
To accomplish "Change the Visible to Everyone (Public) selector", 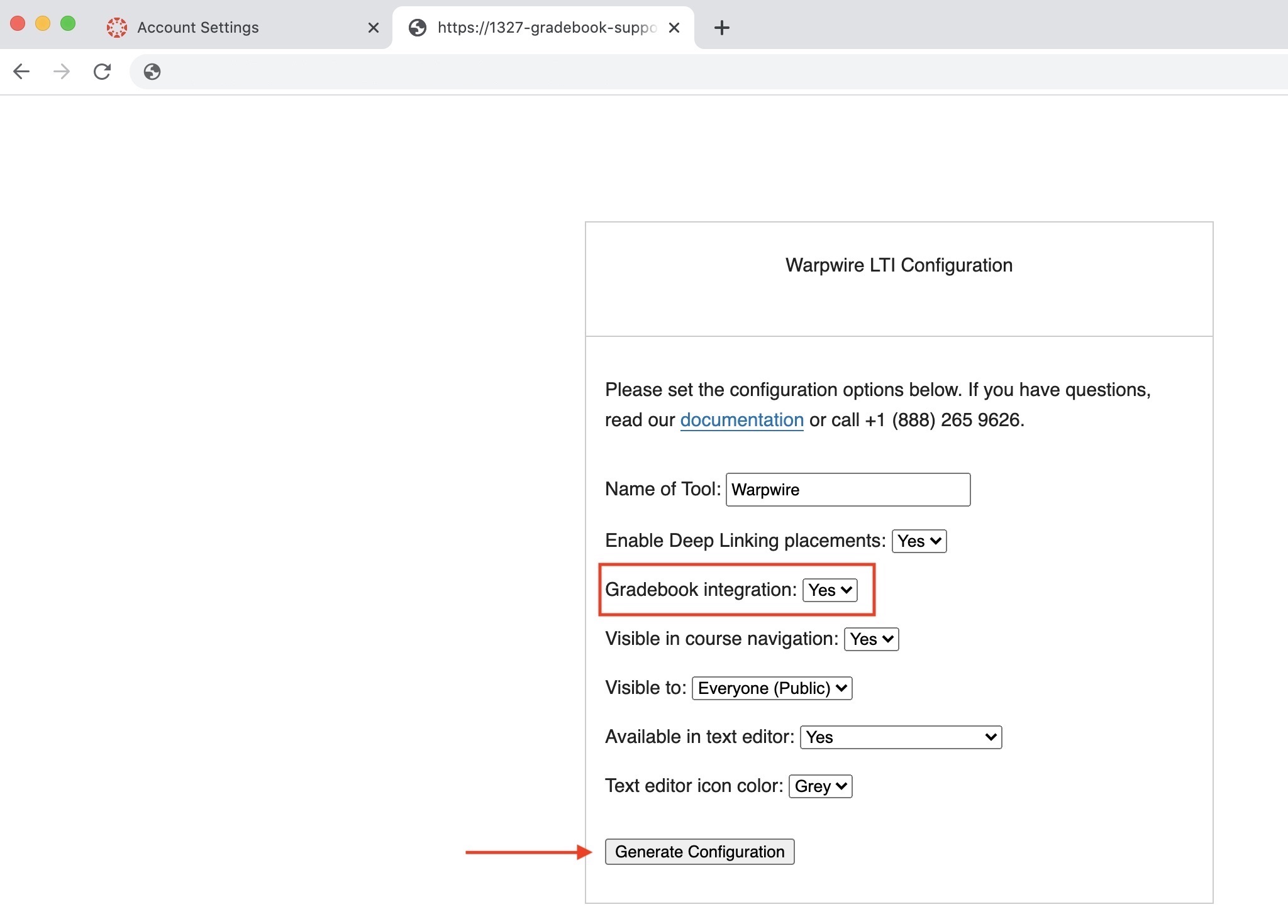I will click(x=771, y=688).
